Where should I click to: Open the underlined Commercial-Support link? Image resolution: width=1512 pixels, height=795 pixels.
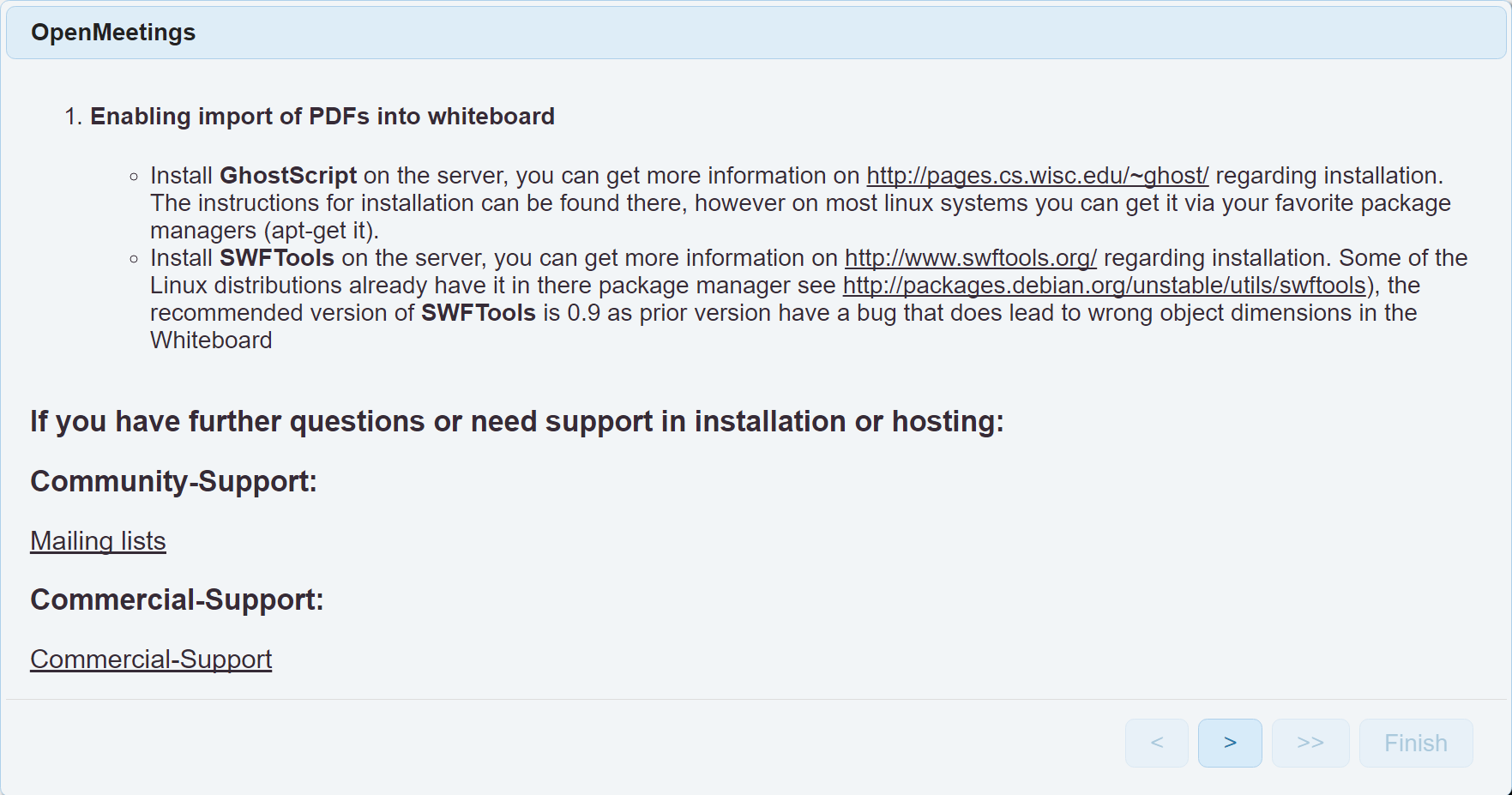coord(151,659)
